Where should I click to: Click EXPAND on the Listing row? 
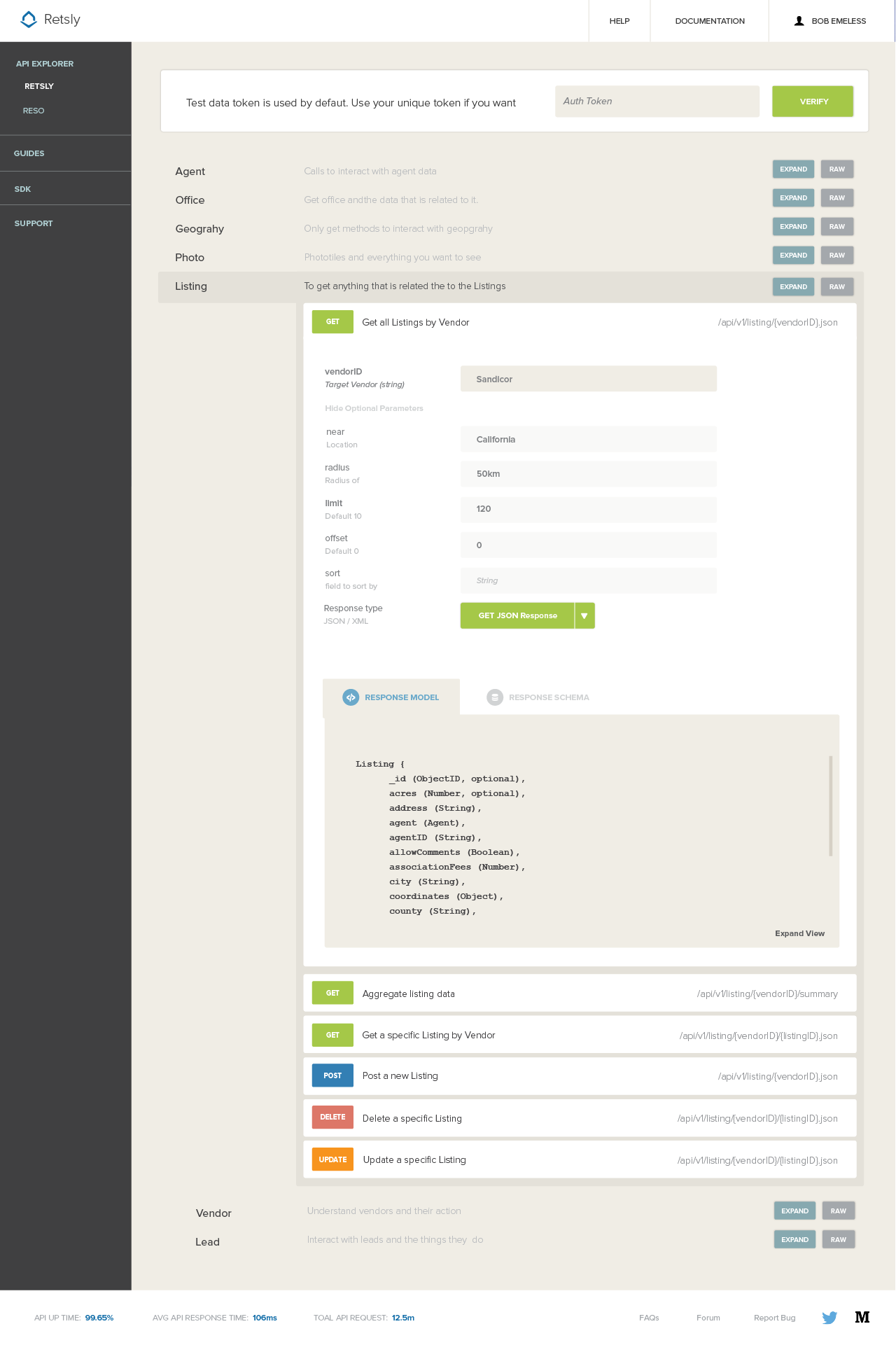coord(793,287)
